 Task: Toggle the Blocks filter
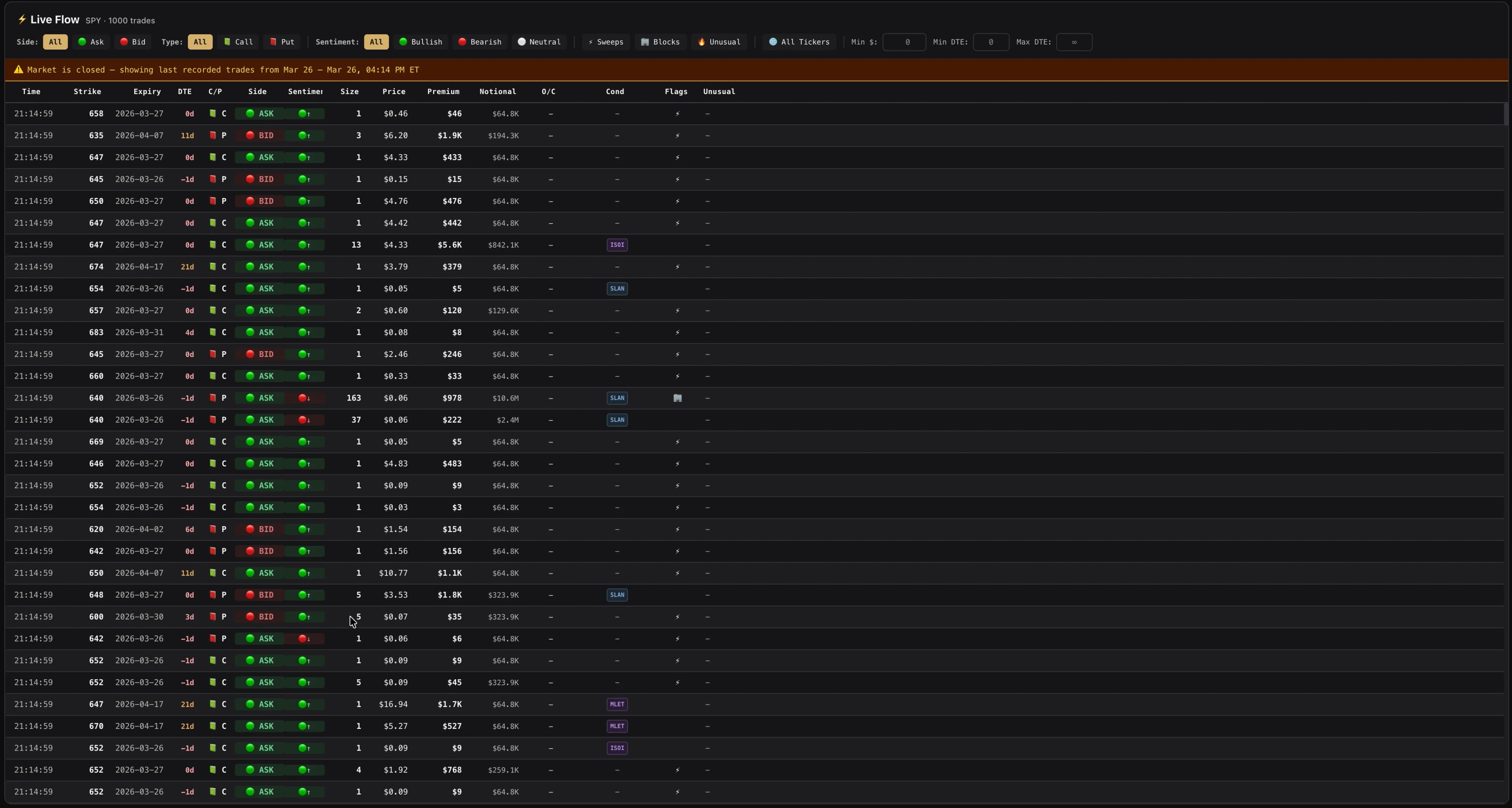(660, 42)
